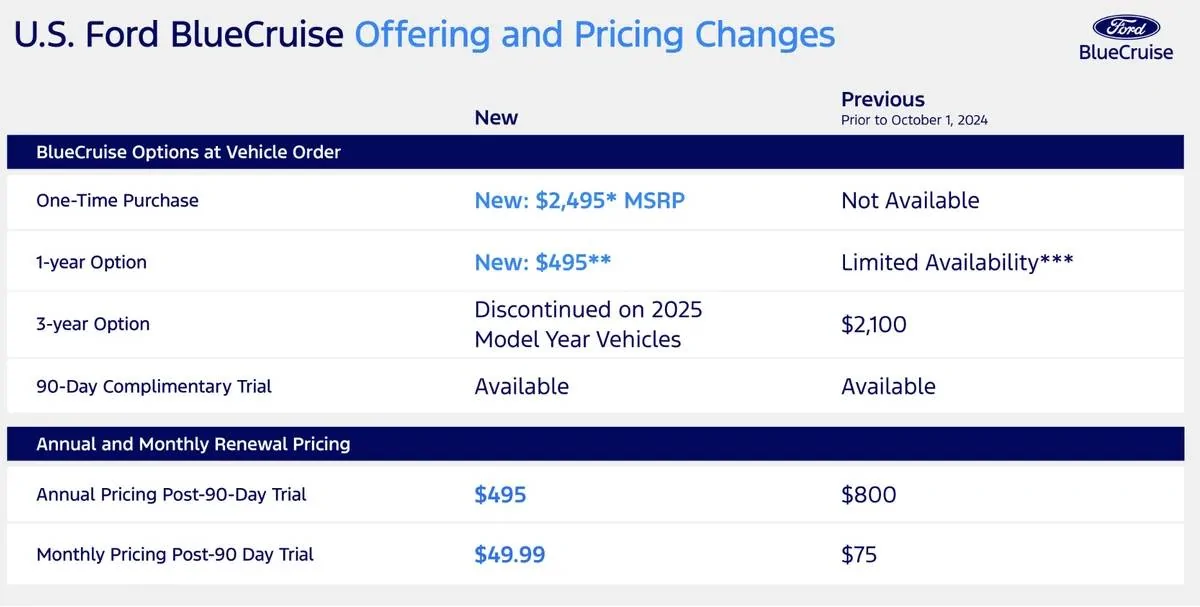Select the "New: $495**" 1-year price
1200x607 pixels.
click(x=542, y=262)
